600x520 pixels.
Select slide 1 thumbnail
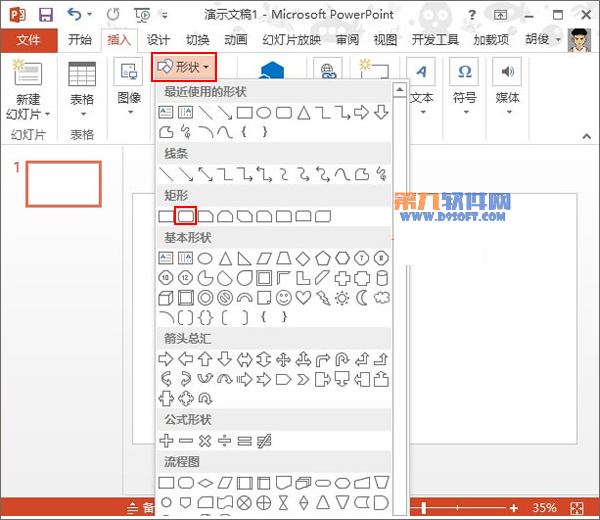[x=64, y=184]
